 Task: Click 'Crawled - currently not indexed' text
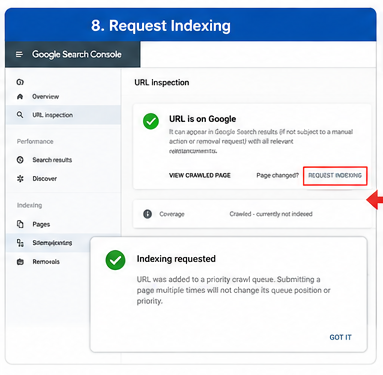271,214
